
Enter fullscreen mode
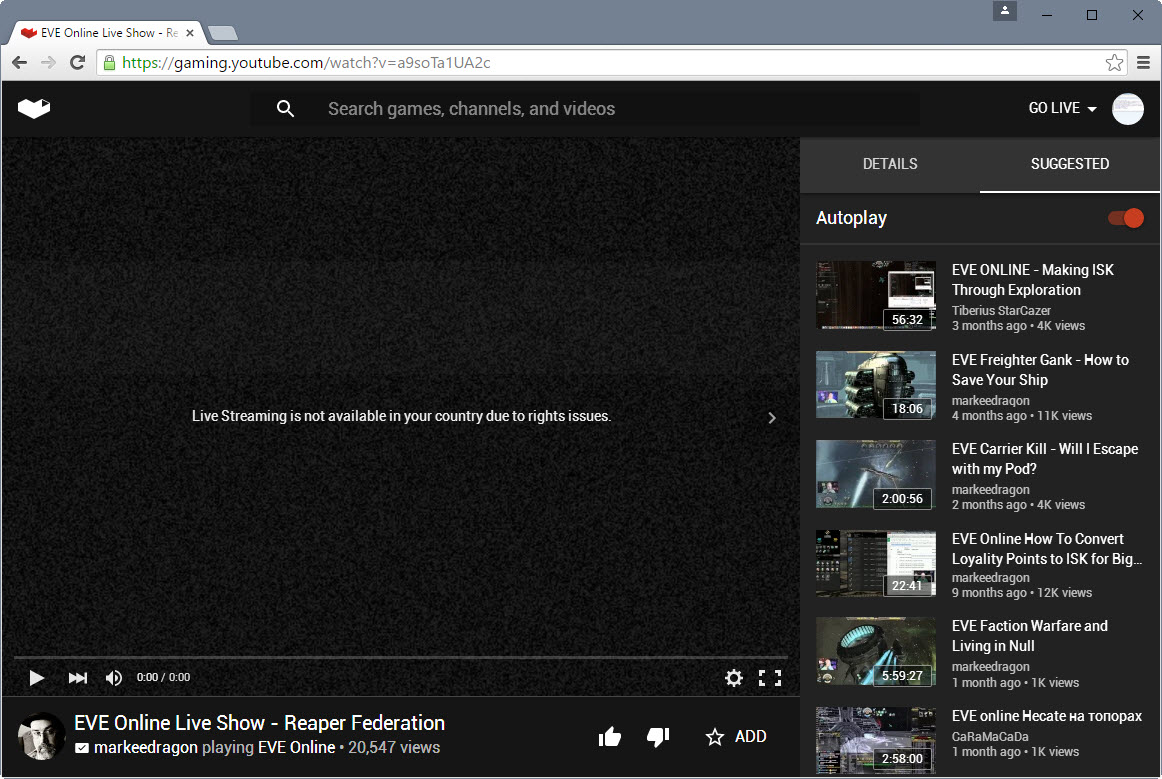tap(770, 677)
